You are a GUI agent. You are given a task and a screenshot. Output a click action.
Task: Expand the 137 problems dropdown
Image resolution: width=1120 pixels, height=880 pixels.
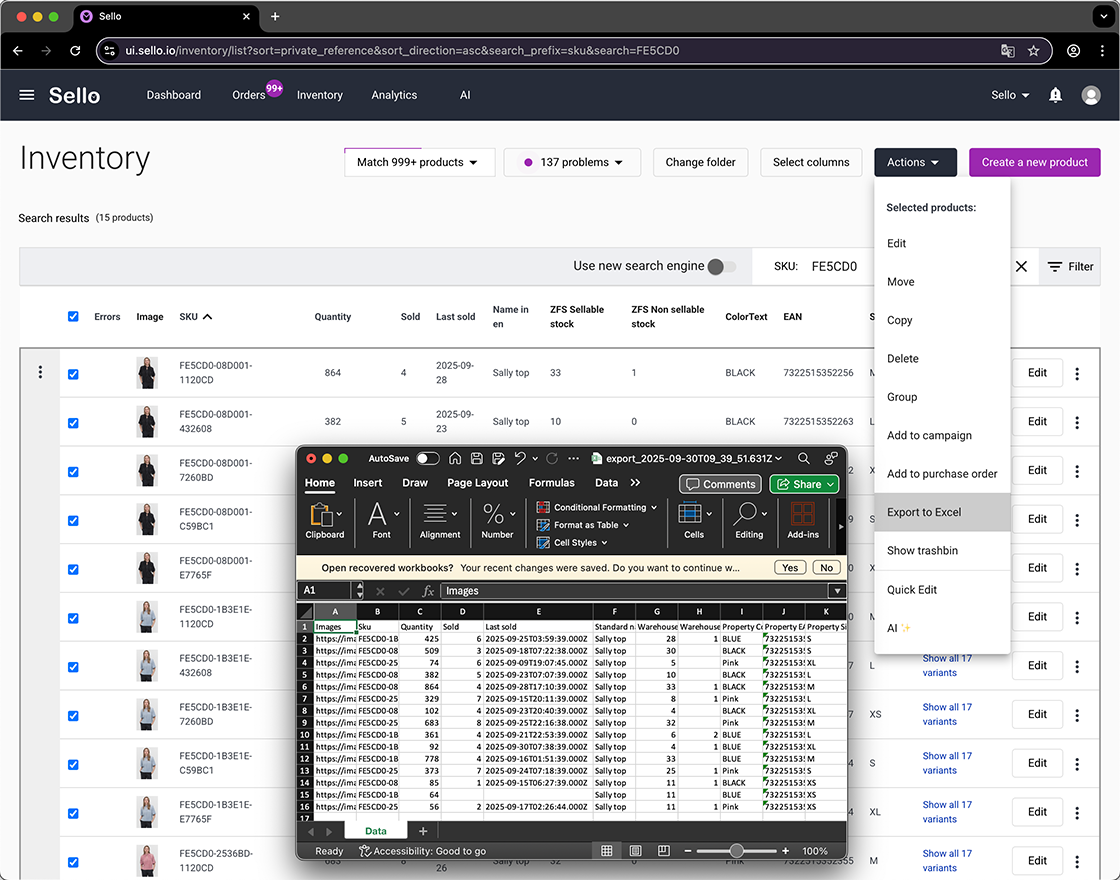coord(572,160)
